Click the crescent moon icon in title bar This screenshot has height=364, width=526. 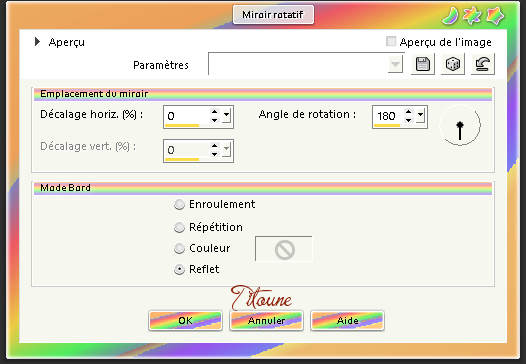(x=450, y=15)
